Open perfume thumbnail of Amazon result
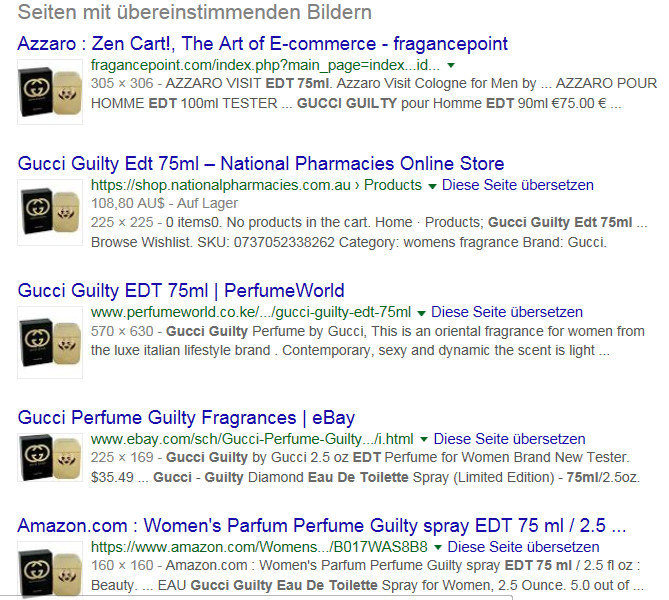Viewport: 669px width, 600px height. [x=50, y=569]
